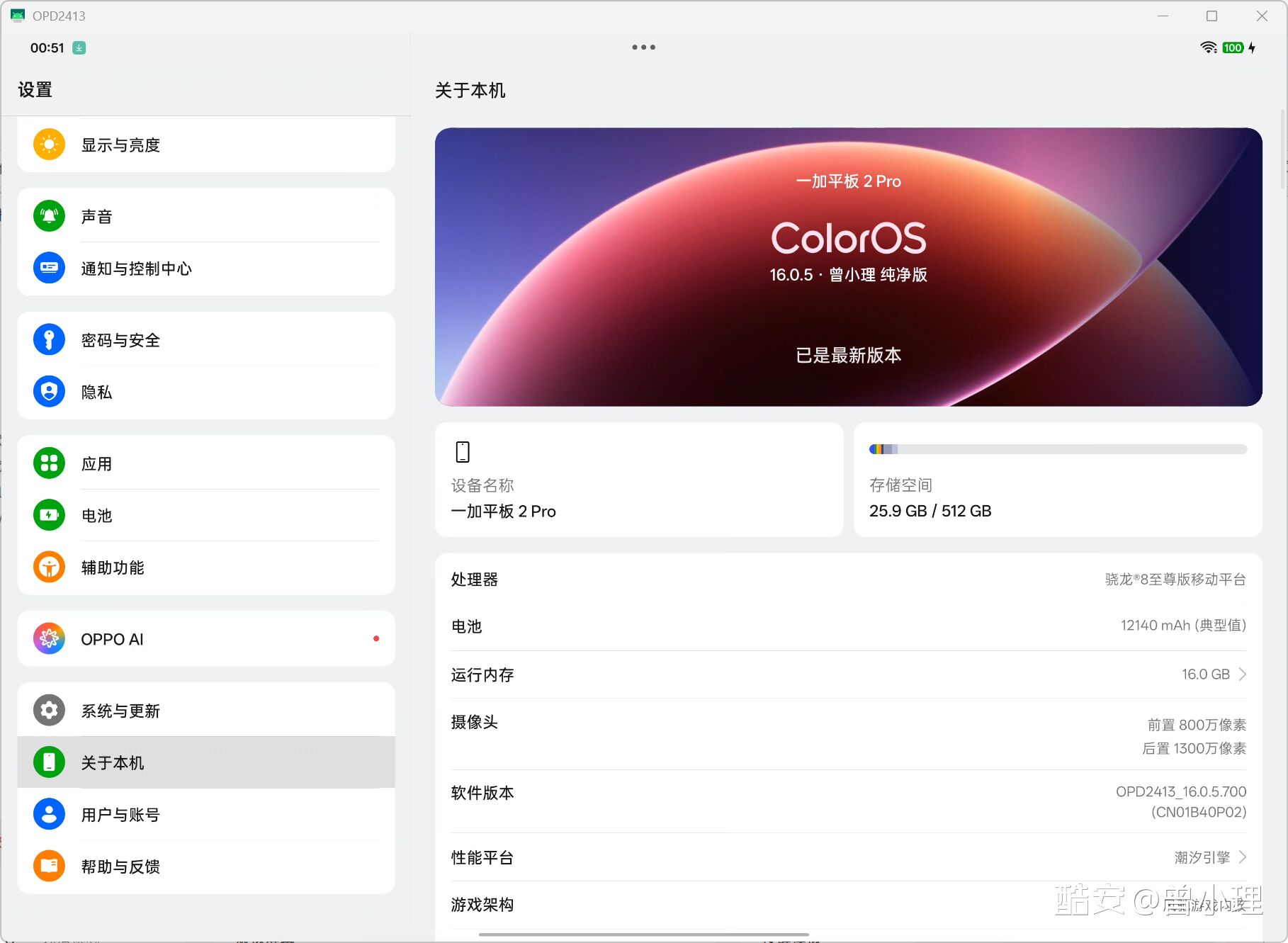Viewport: 1288px width, 943px height.
Task: Click the Privacy shield icon
Action: tap(49, 391)
